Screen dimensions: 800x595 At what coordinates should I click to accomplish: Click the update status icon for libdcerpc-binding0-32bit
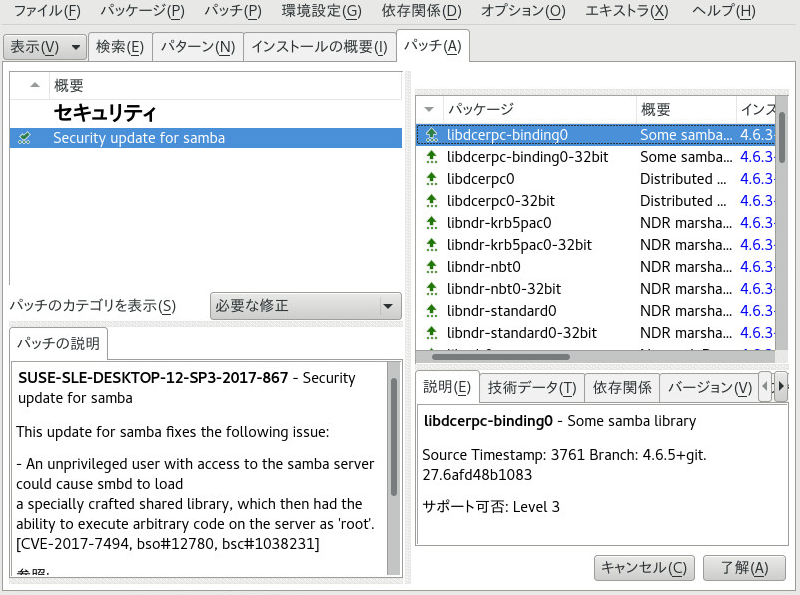(x=432, y=157)
